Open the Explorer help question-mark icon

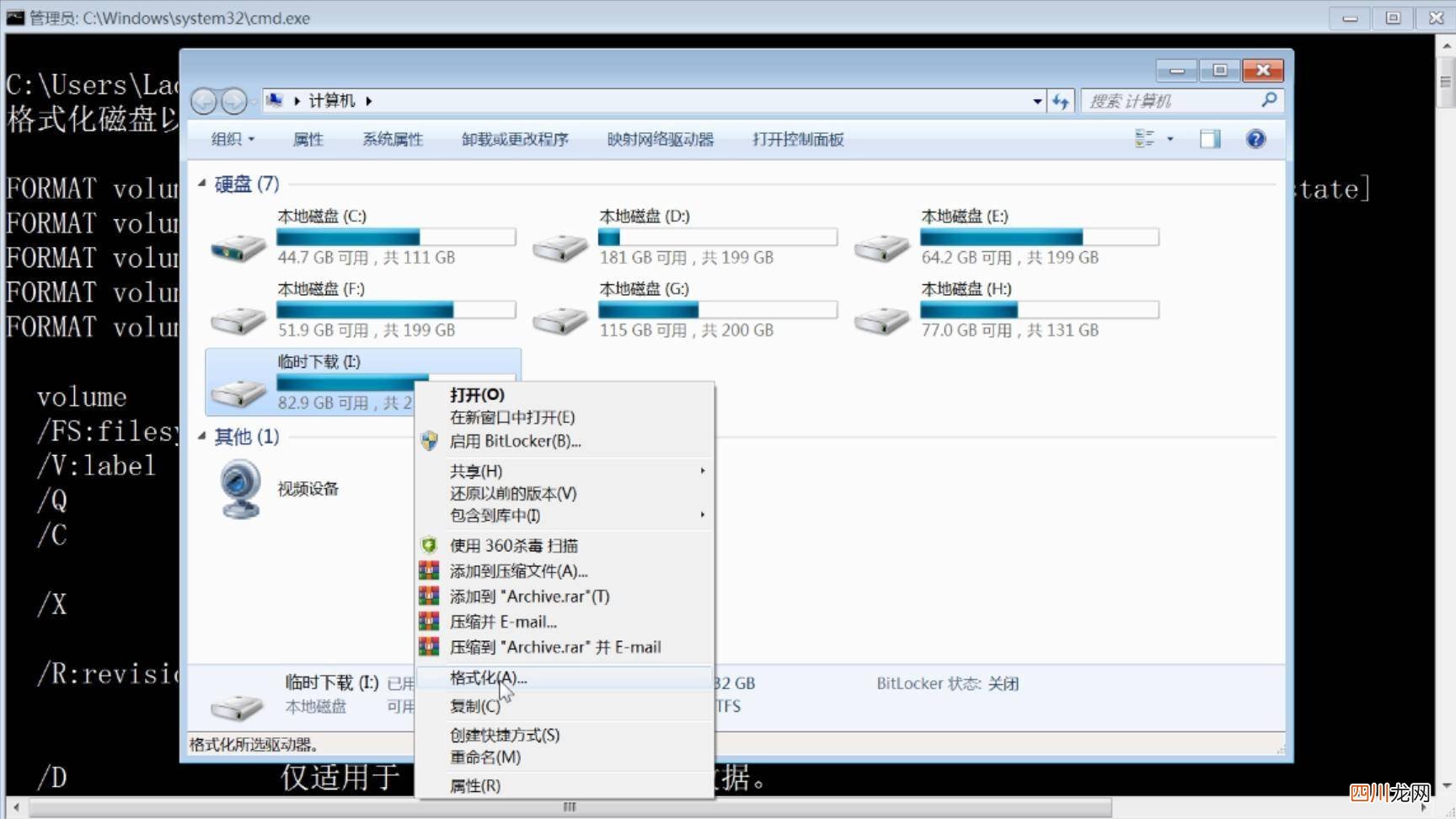click(x=1255, y=139)
